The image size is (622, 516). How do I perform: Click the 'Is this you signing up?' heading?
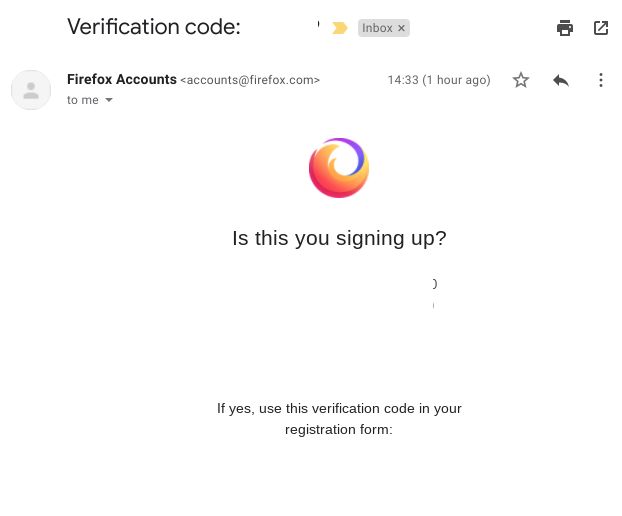339,238
